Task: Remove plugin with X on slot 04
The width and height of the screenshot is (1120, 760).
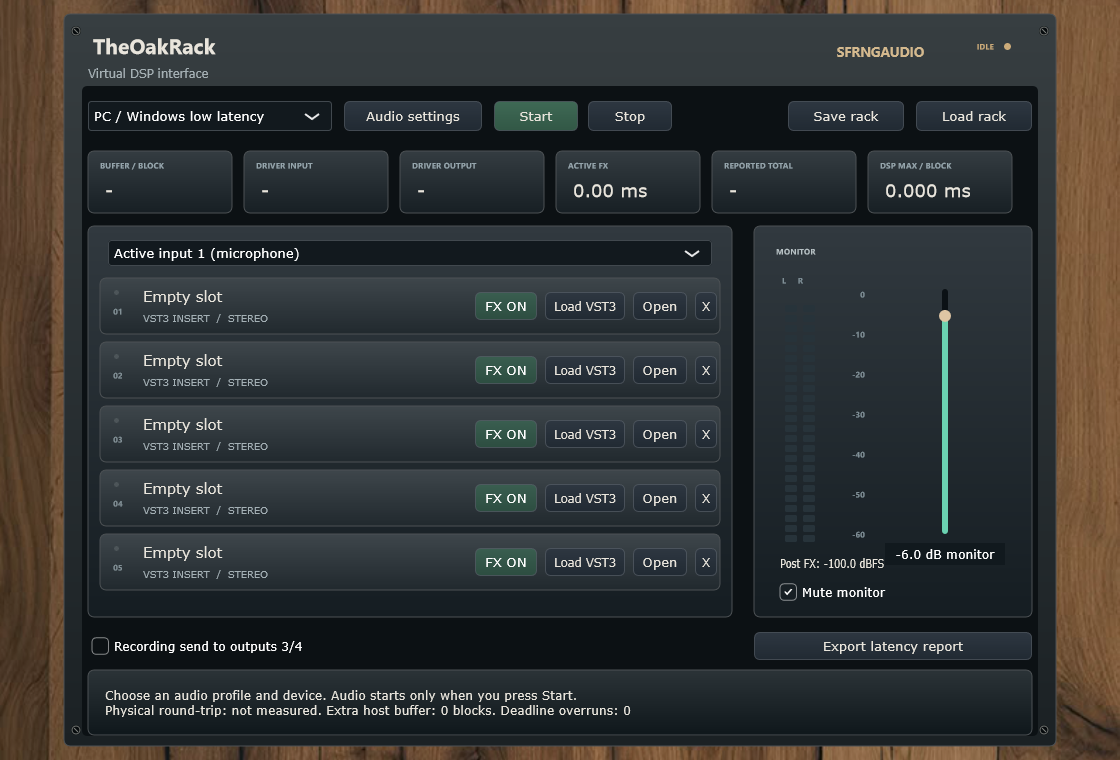Action: [706, 499]
